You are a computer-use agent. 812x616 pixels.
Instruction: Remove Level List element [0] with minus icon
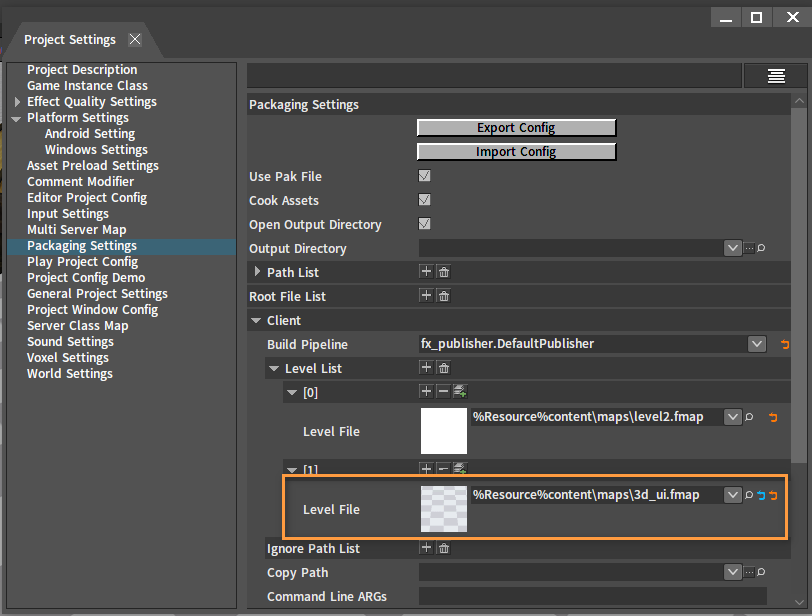tap(443, 391)
